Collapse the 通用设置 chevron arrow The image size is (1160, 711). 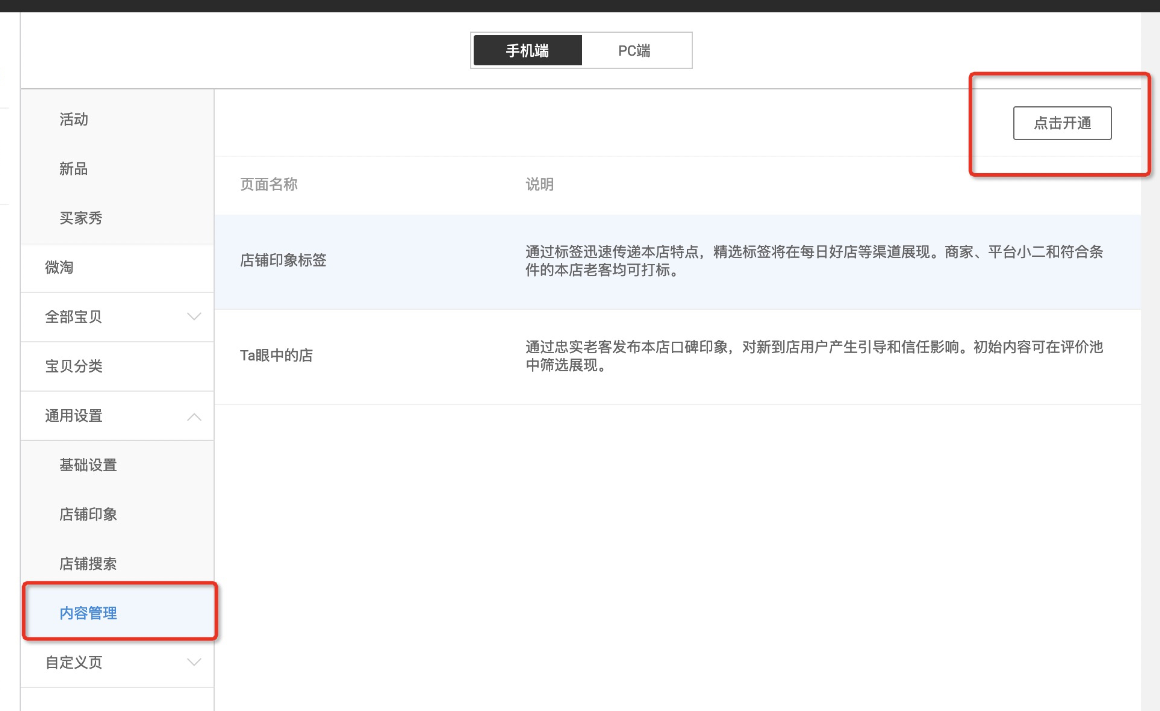point(194,416)
